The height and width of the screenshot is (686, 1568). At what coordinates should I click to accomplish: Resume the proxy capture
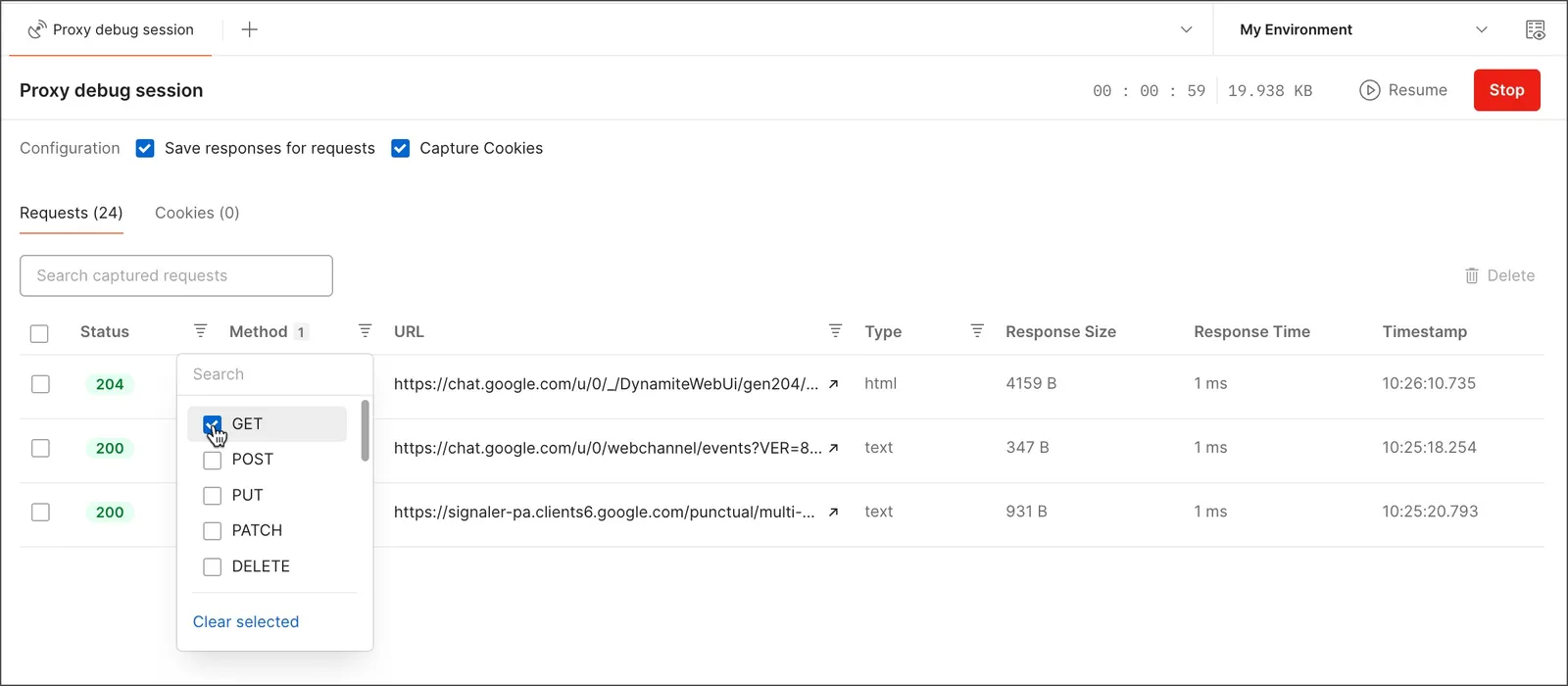1403,90
